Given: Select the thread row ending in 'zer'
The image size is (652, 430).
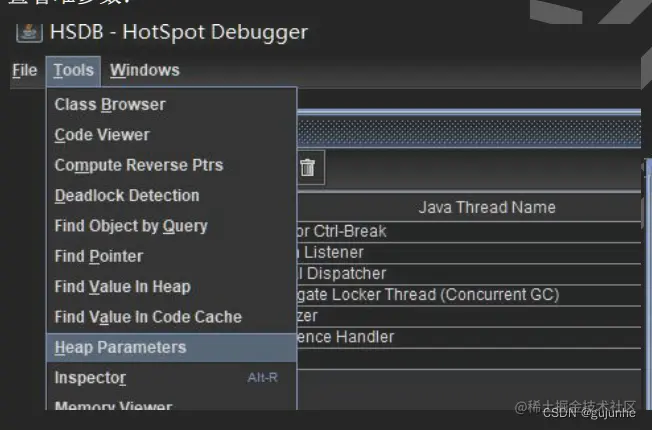Looking at the screenshot, I should 469,316.
